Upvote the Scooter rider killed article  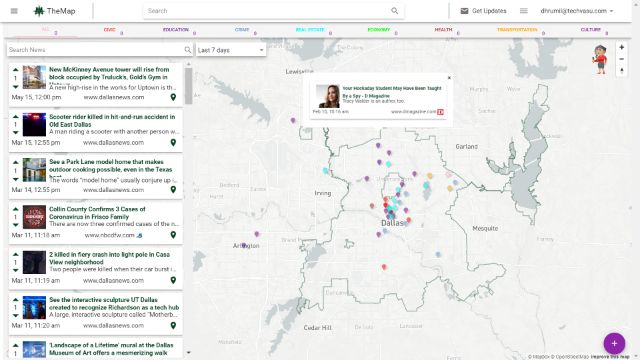pos(16,116)
